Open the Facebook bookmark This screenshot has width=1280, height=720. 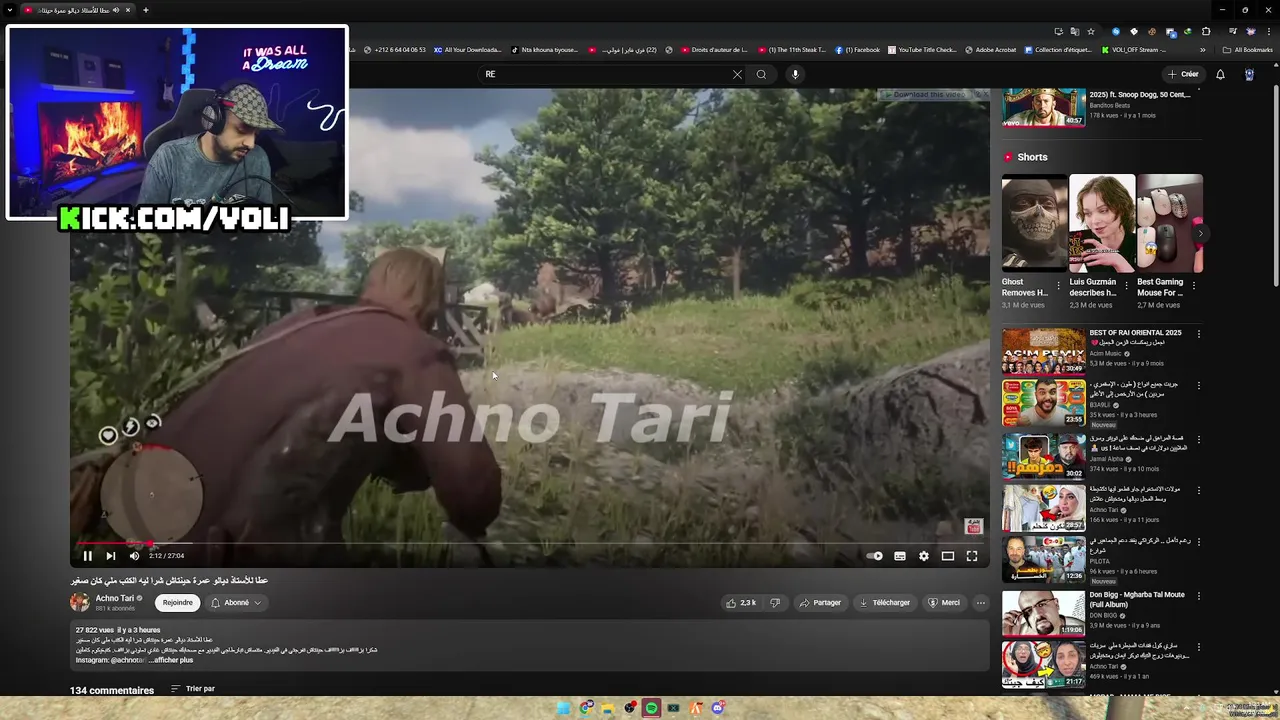click(x=858, y=50)
